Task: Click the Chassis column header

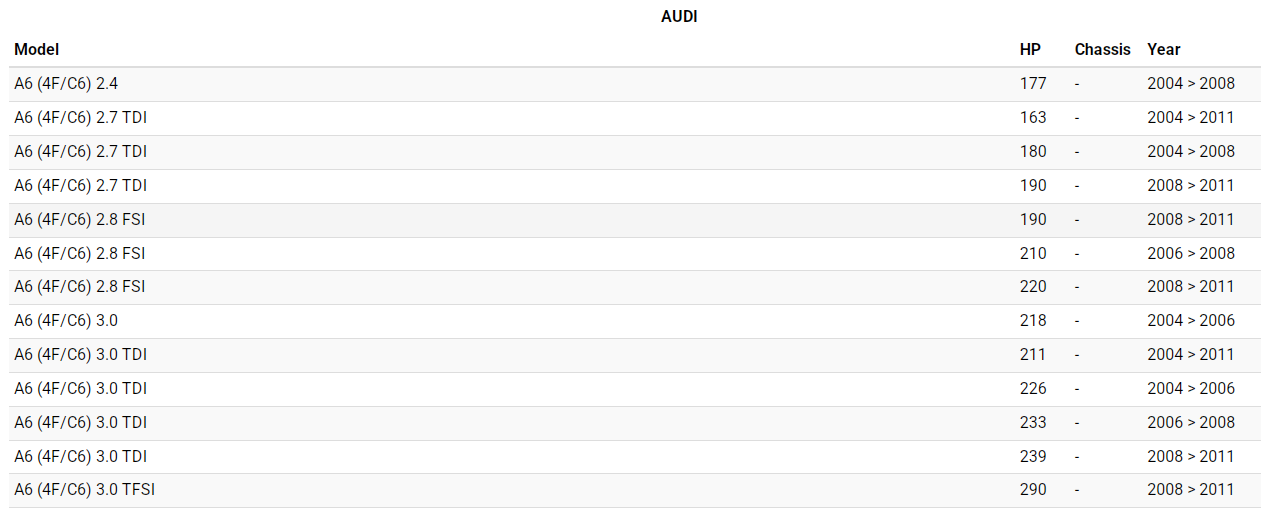Action: 1102,49
